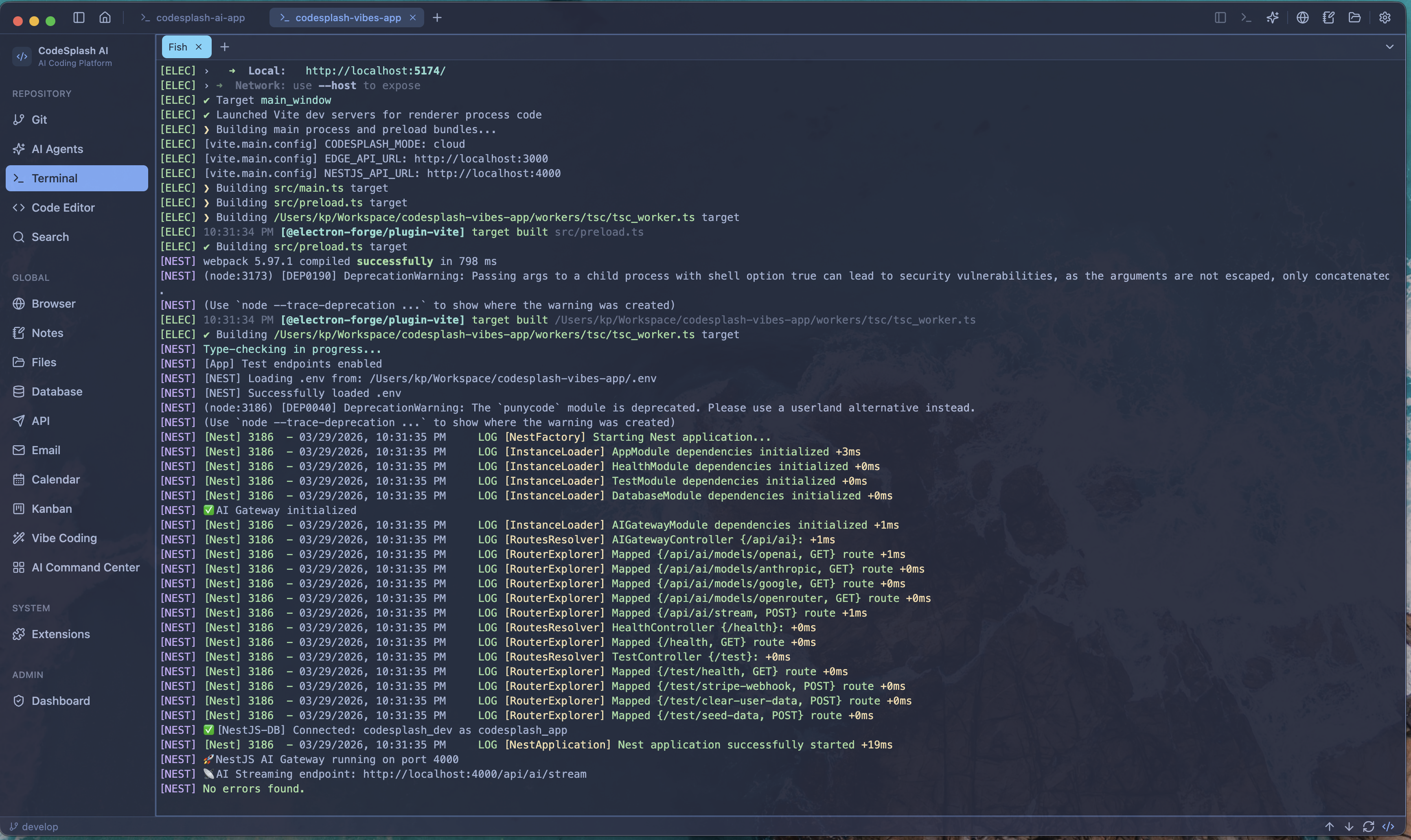
Task: Toggle code view with the </> icon
Action: 1388,827
